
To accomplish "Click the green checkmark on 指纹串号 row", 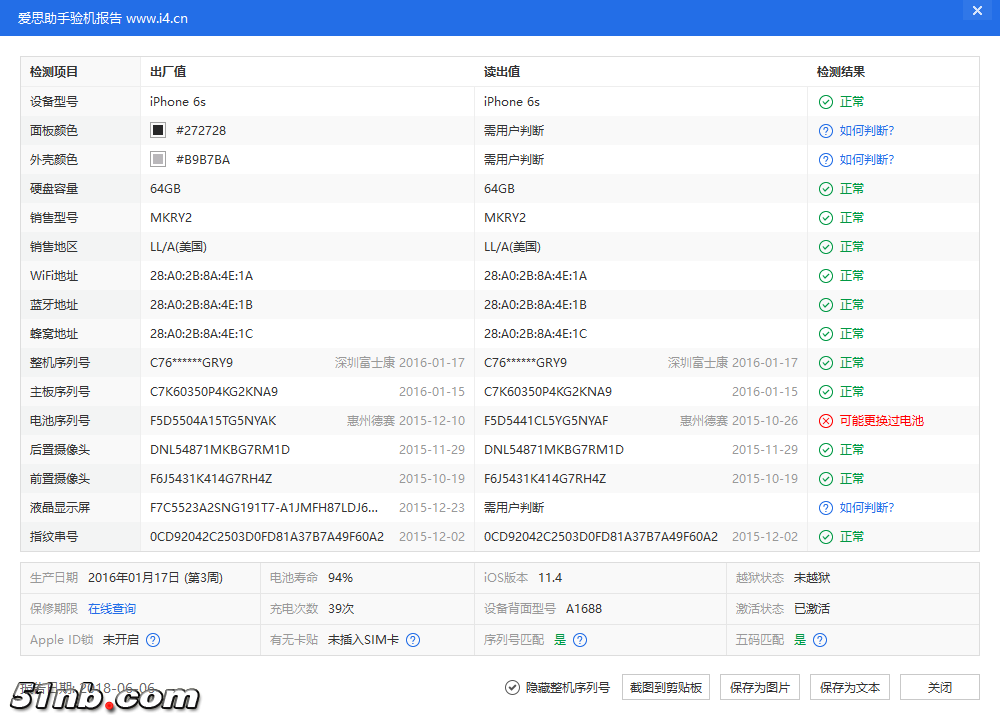I will point(825,536).
